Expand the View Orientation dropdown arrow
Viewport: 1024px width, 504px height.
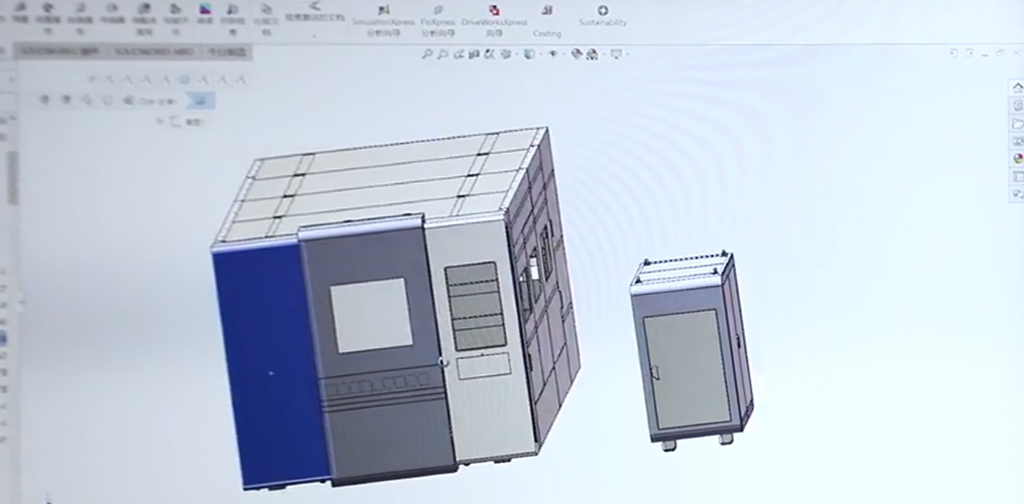(517, 55)
